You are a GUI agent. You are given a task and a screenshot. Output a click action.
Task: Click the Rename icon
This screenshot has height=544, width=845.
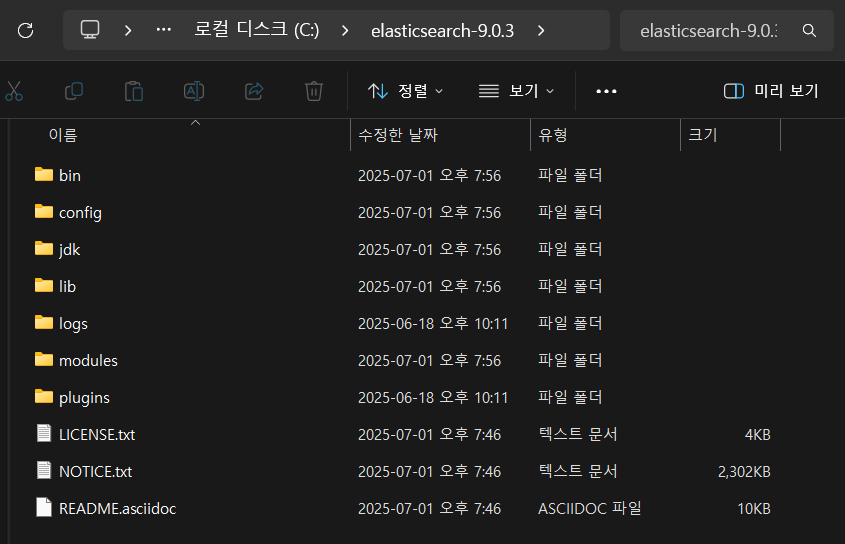pos(194,91)
